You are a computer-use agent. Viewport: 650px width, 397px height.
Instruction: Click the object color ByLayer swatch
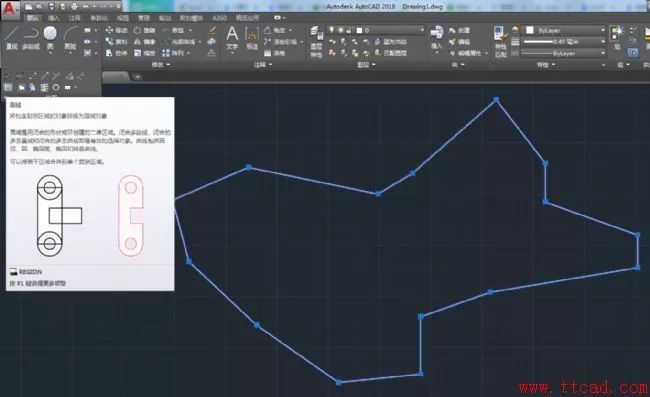point(530,30)
